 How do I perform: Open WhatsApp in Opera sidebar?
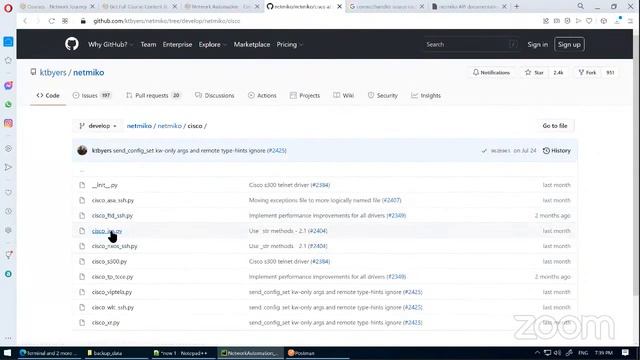(x=8, y=104)
